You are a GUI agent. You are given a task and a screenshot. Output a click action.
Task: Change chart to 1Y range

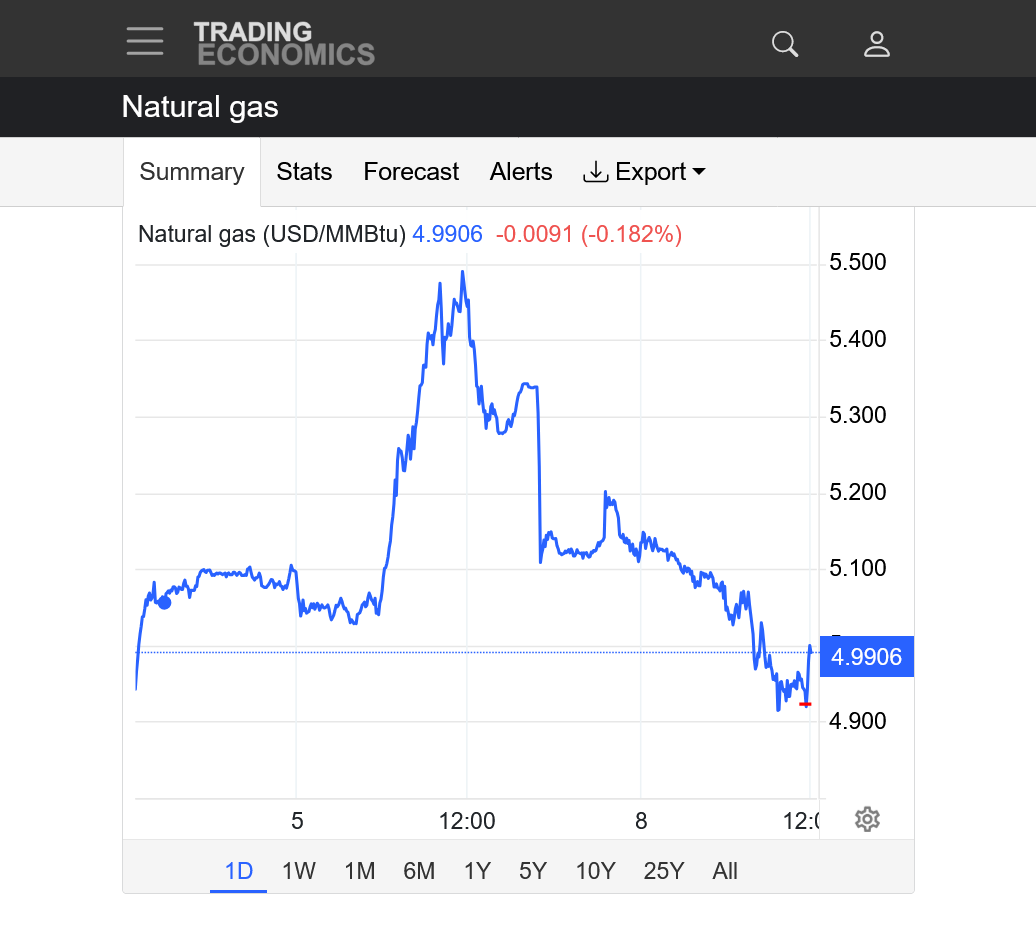tap(477, 871)
